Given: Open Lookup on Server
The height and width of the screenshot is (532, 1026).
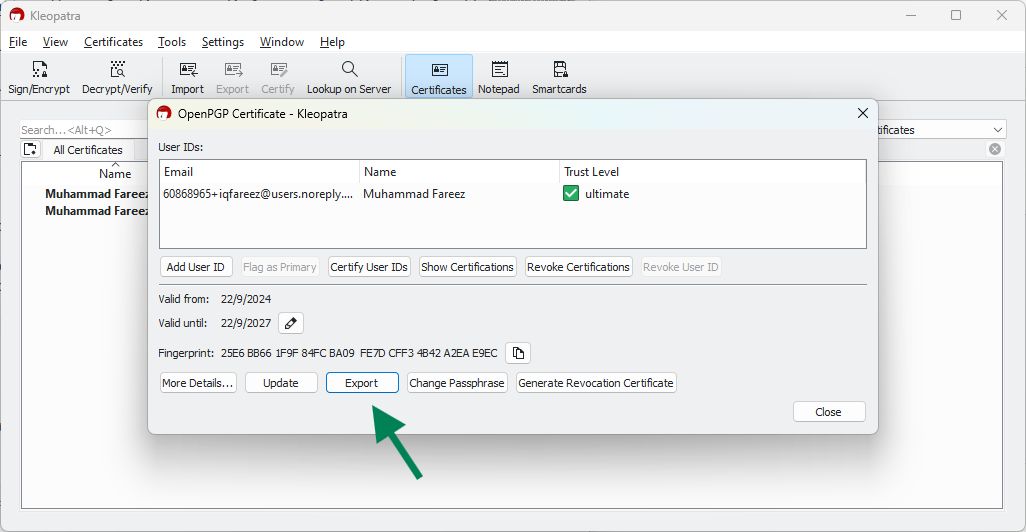Looking at the screenshot, I should (349, 77).
